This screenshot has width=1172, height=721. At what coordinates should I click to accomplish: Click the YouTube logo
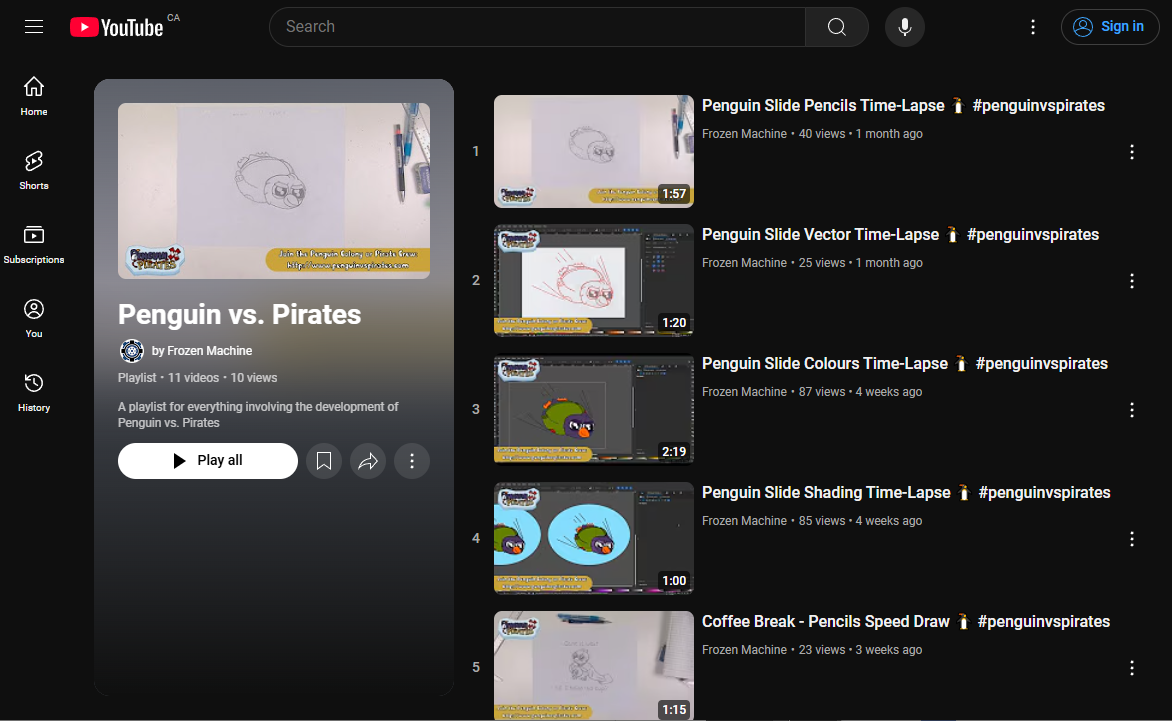pos(117,27)
